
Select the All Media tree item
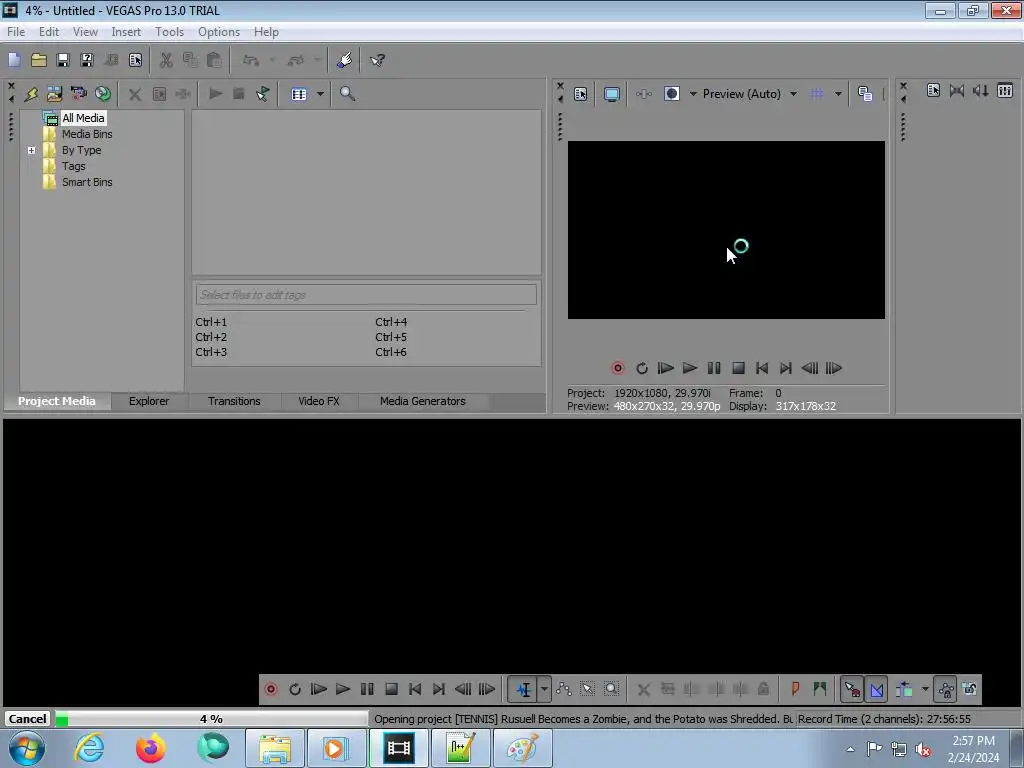(x=83, y=118)
